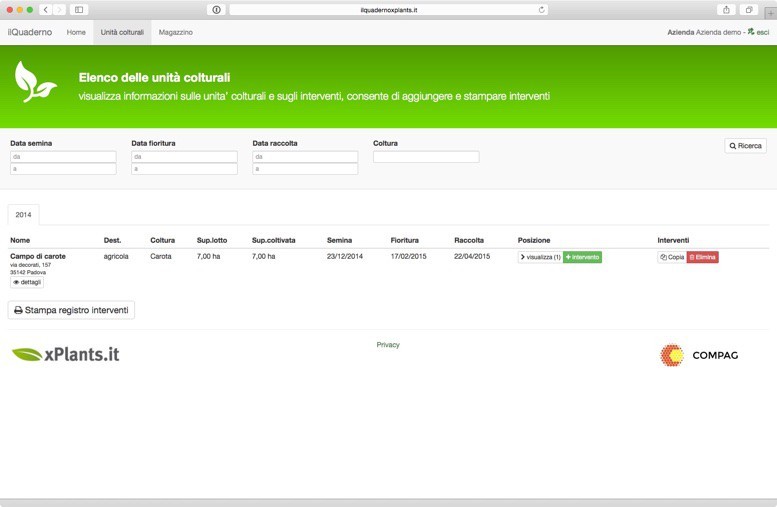Add new tab with plus icon
Screen dimensions: 777x507
coord(771,13)
